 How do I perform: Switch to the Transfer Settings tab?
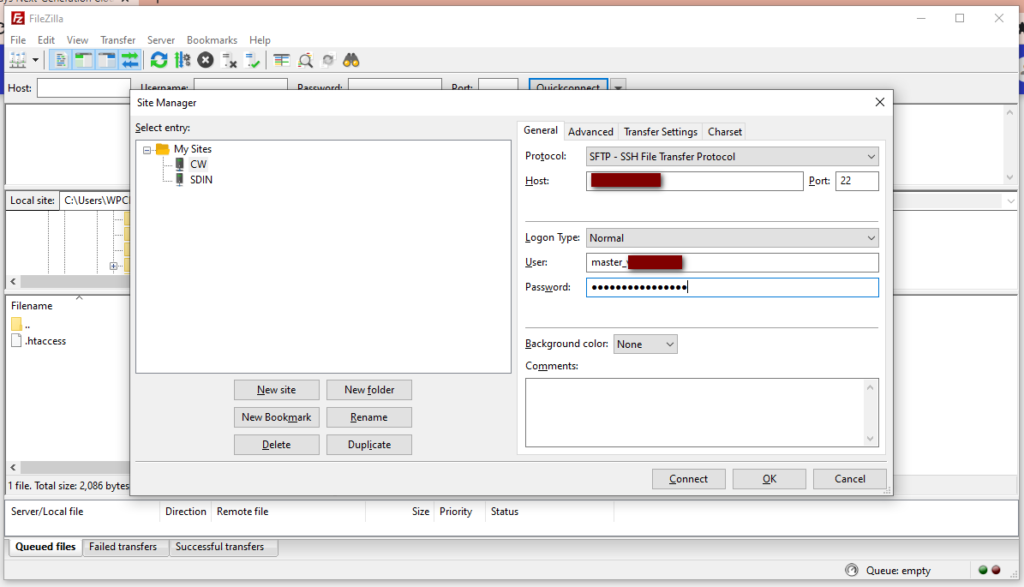[660, 132]
